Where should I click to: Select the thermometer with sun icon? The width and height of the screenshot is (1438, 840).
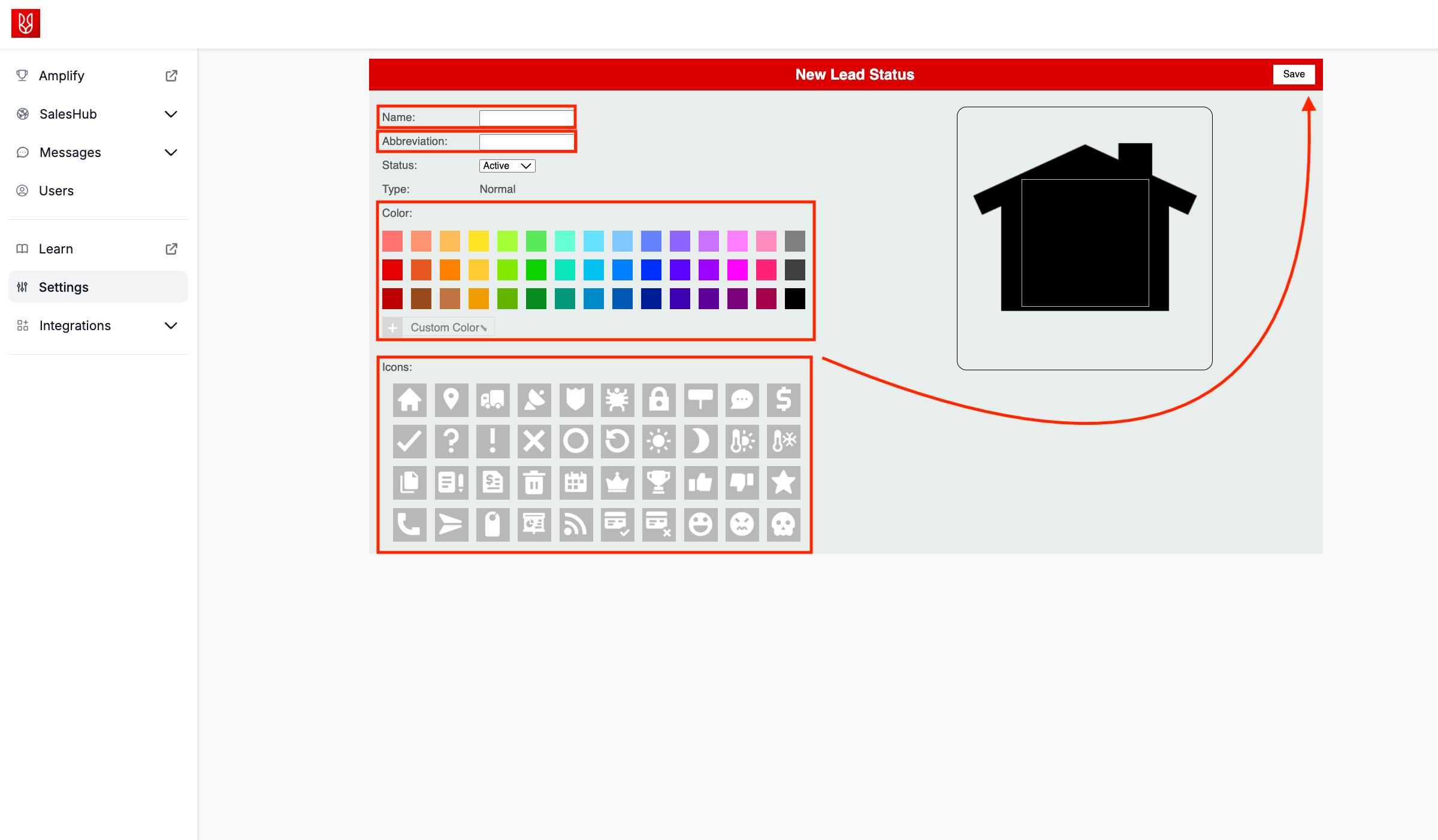point(742,442)
